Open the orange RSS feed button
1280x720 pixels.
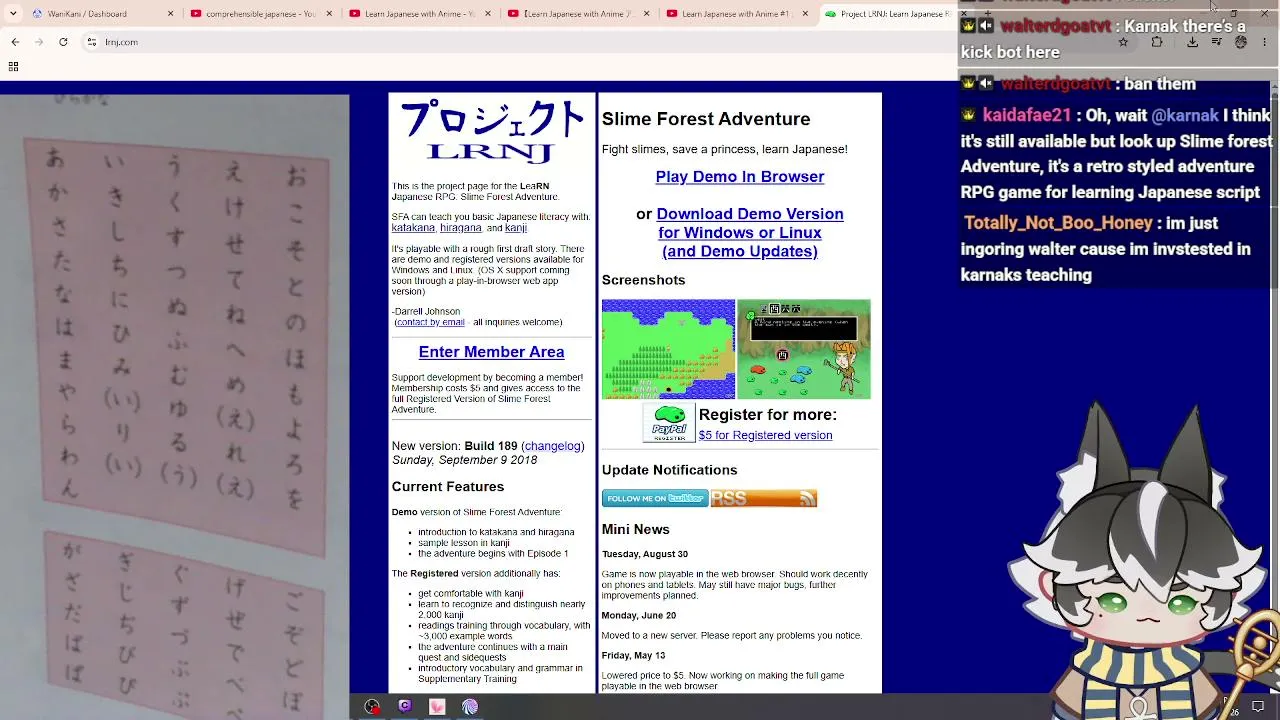coord(764,498)
